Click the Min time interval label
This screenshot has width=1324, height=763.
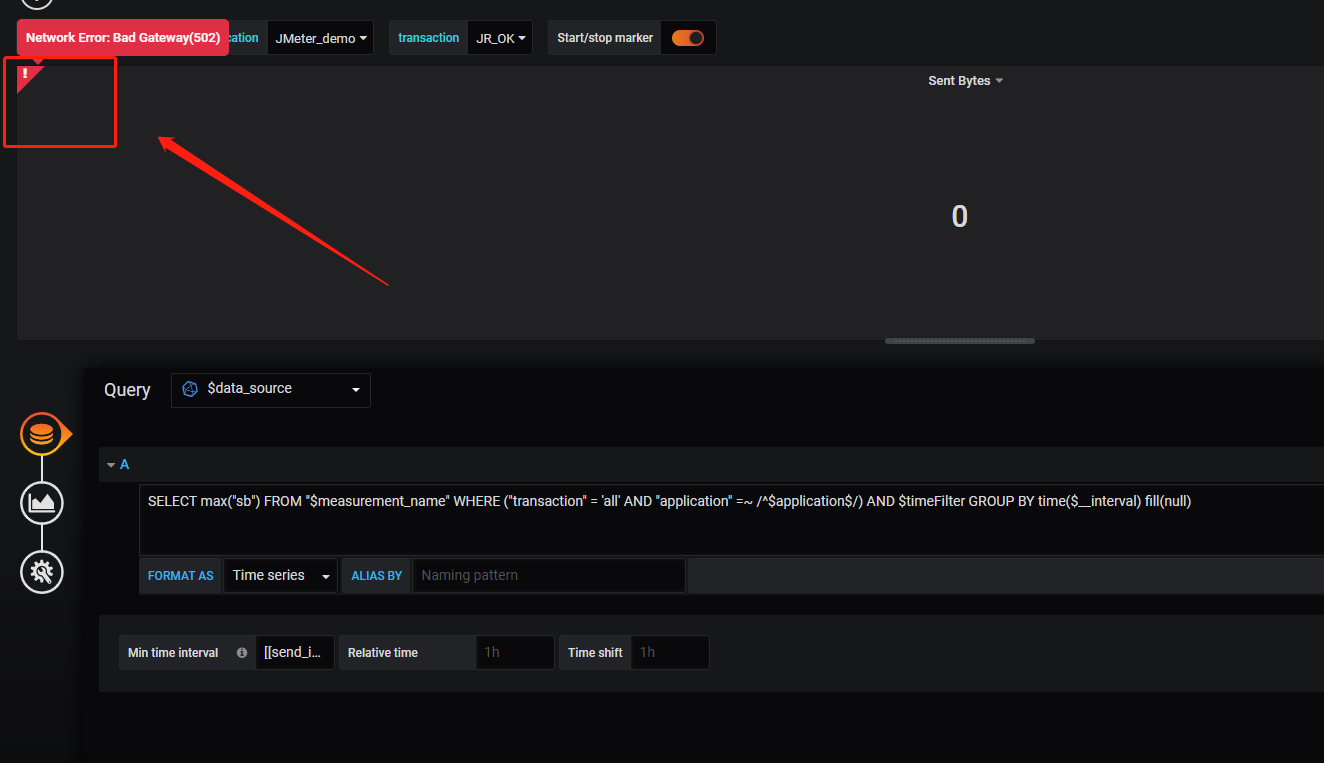[x=173, y=653]
